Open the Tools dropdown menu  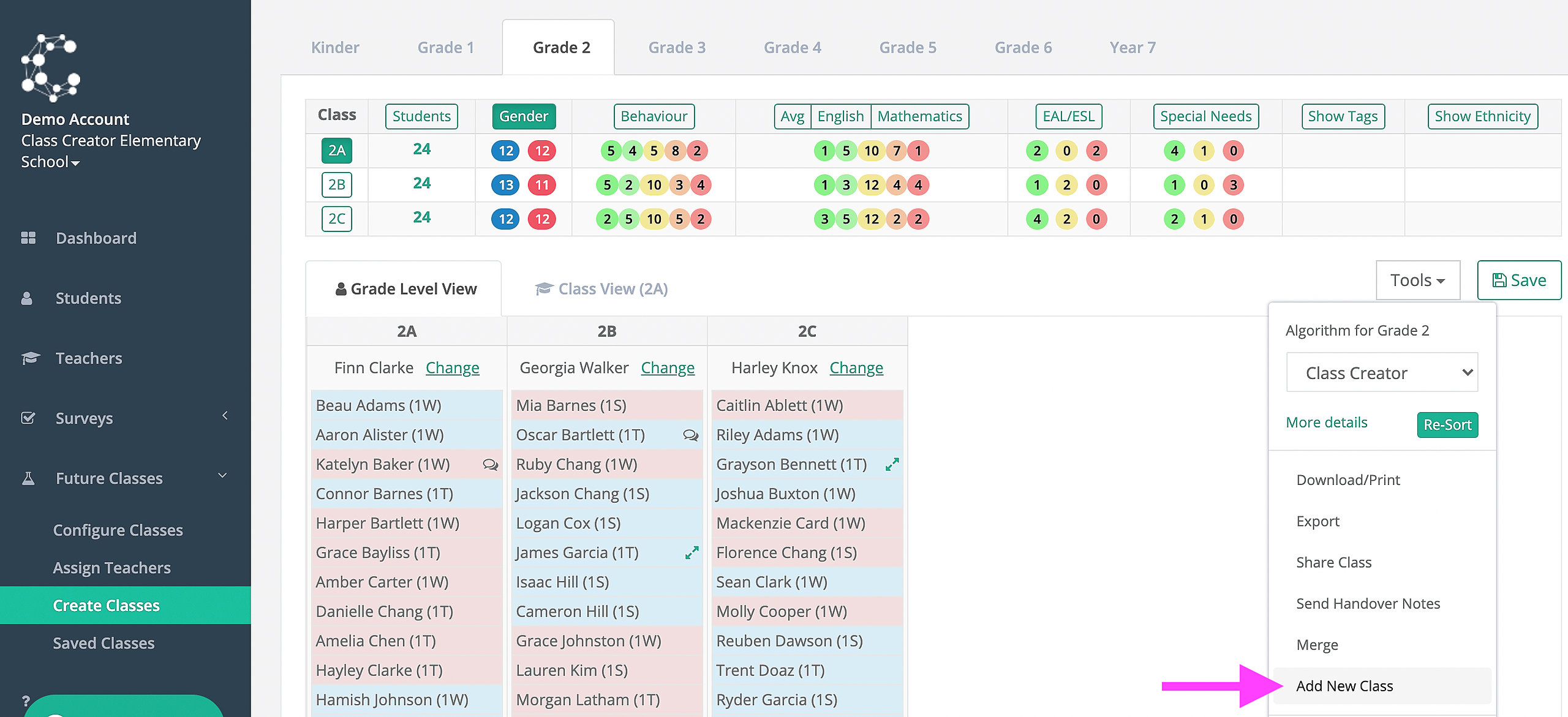(1417, 280)
